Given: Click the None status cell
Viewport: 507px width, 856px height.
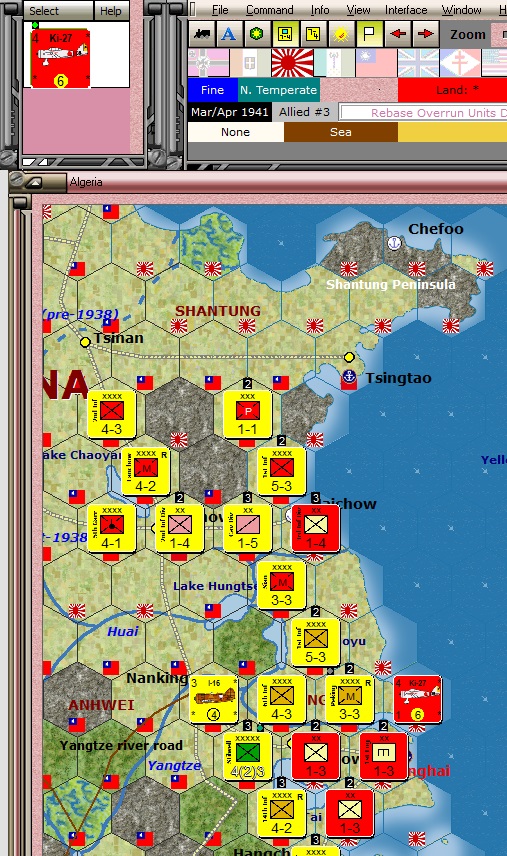Looking at the screenshot, I should click(235, 132).
